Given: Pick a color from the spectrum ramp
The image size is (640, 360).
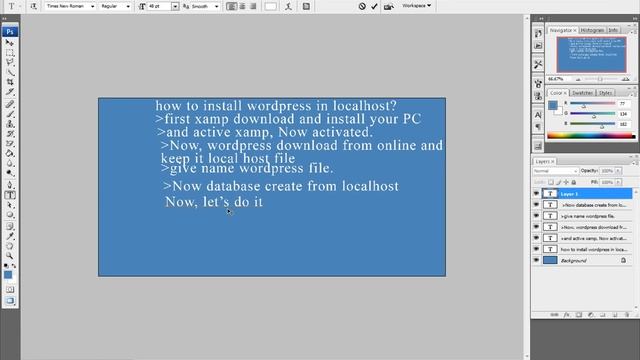Looking at the screenshot, I should pyautogui.click(x=591, y=136).
